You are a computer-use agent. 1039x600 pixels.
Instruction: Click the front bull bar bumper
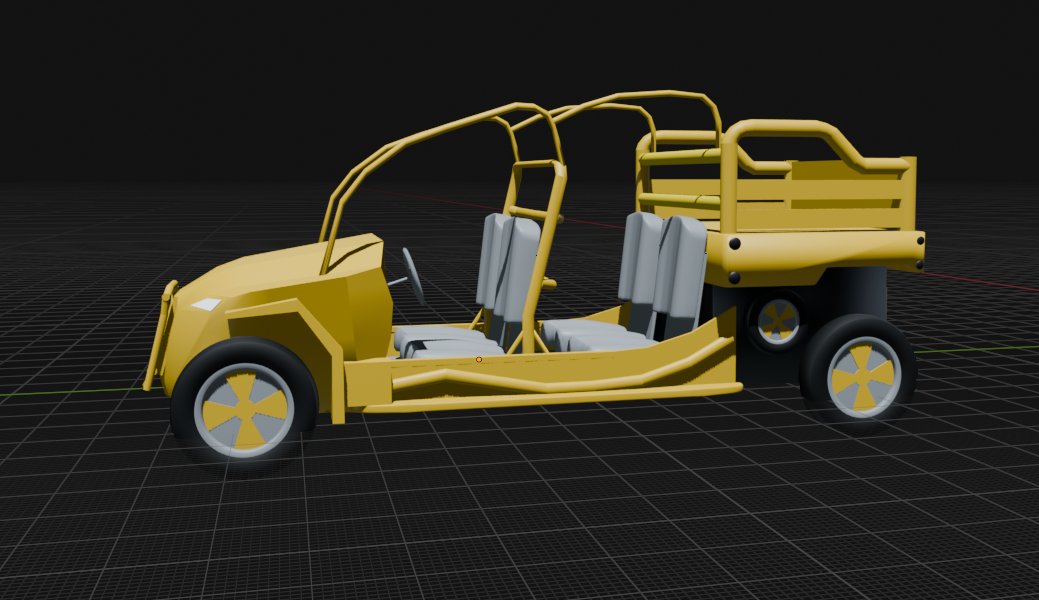point(159,335)
